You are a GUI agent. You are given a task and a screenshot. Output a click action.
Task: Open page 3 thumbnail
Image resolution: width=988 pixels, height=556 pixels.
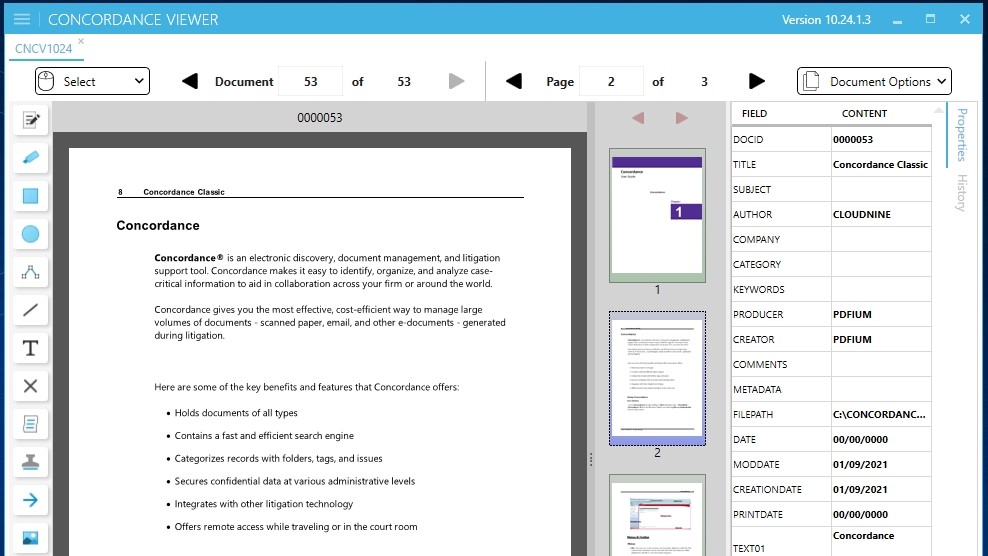click(x=657, y=516)
